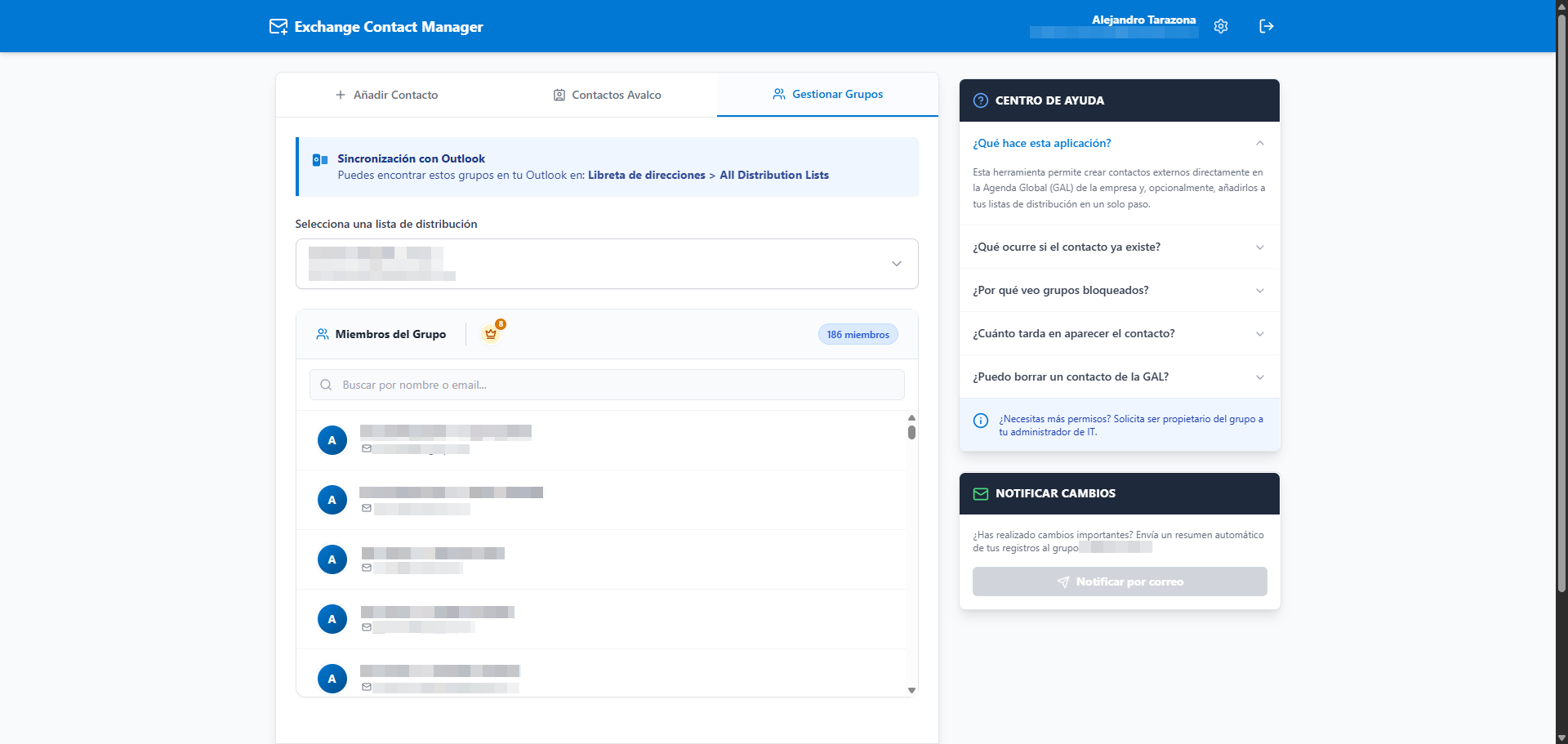Click the Notificar Cambios envelope icon
Viewport: 1568px width, 744px height.
(981, 493)
